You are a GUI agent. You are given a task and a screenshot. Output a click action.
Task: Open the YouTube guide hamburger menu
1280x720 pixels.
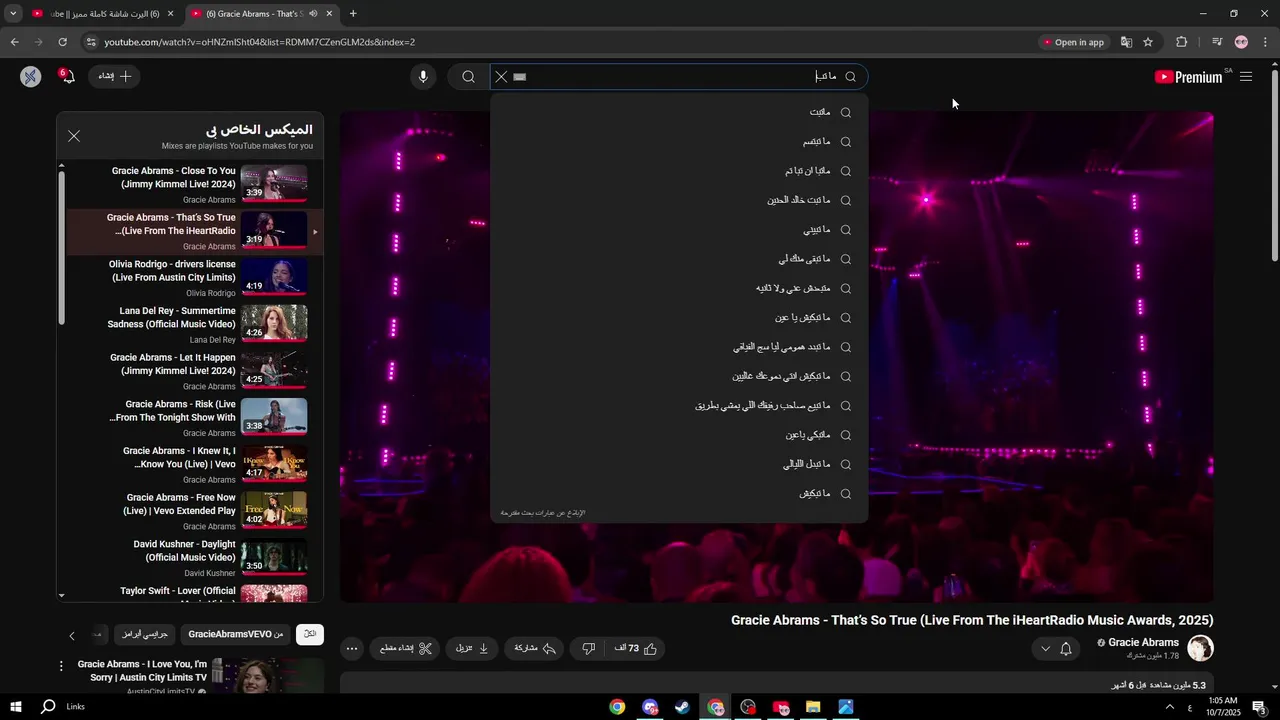1246,77
